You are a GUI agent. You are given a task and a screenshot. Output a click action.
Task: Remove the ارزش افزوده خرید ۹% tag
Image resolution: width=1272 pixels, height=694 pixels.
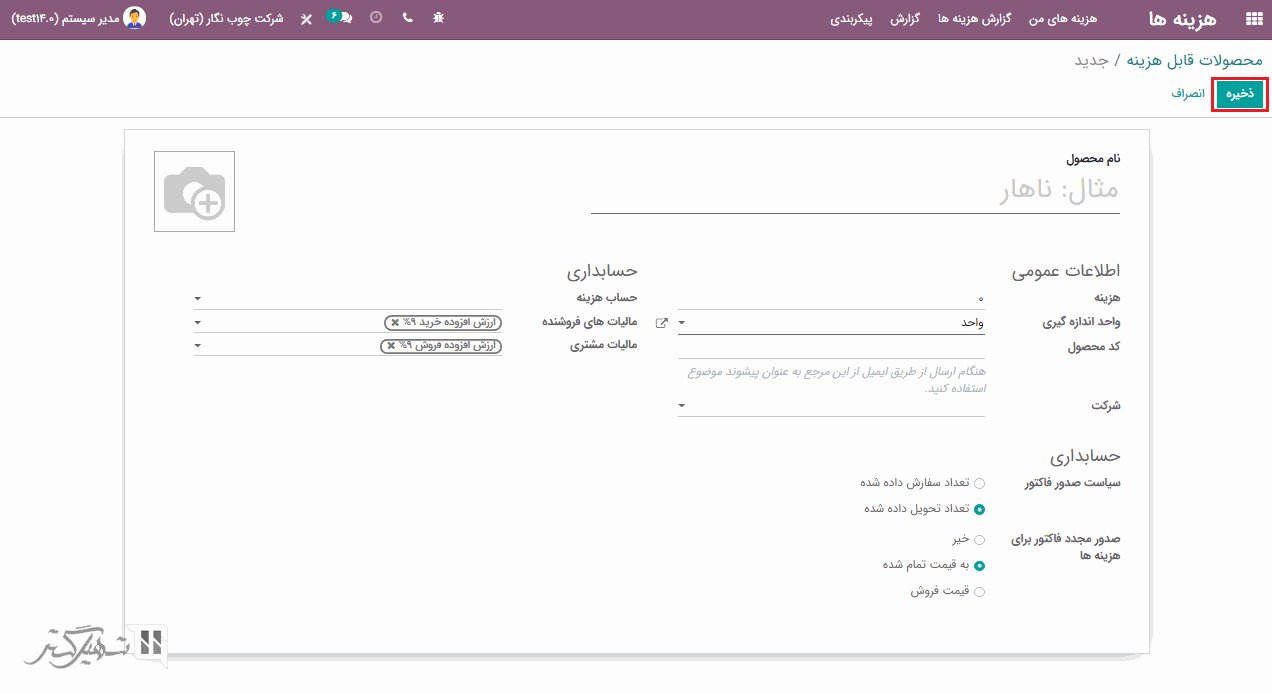coord(395,322)
